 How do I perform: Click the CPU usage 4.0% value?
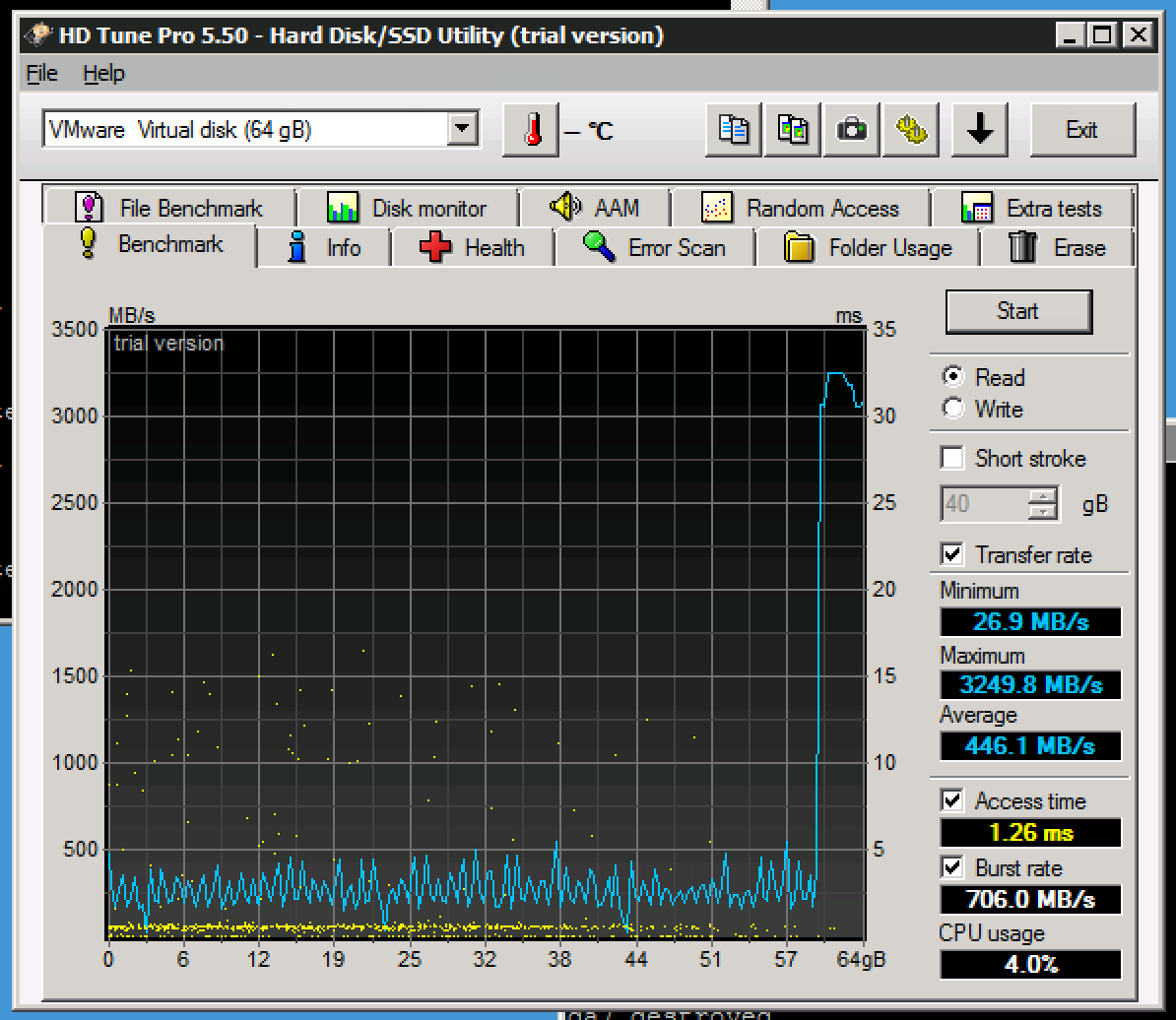pos(1030,964)
